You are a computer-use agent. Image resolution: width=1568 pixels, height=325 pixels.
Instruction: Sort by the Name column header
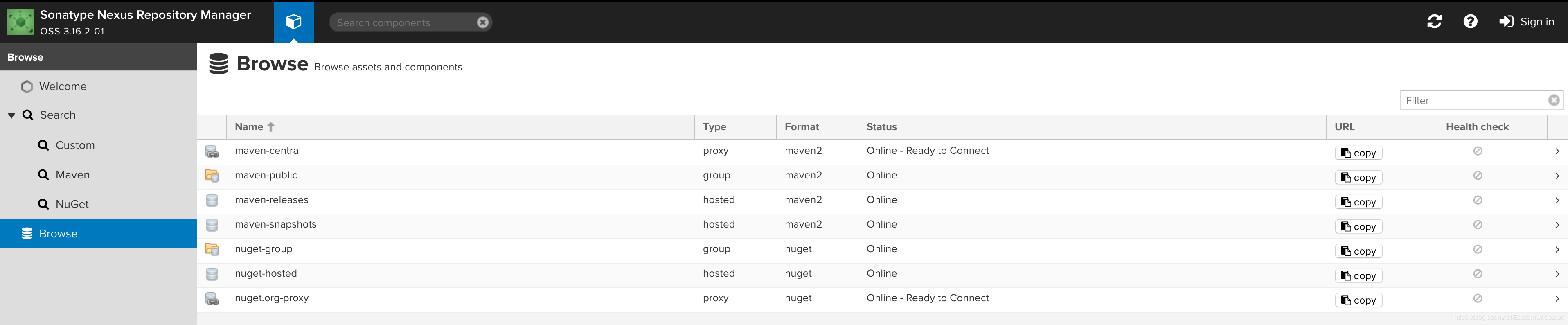(460, 127)
